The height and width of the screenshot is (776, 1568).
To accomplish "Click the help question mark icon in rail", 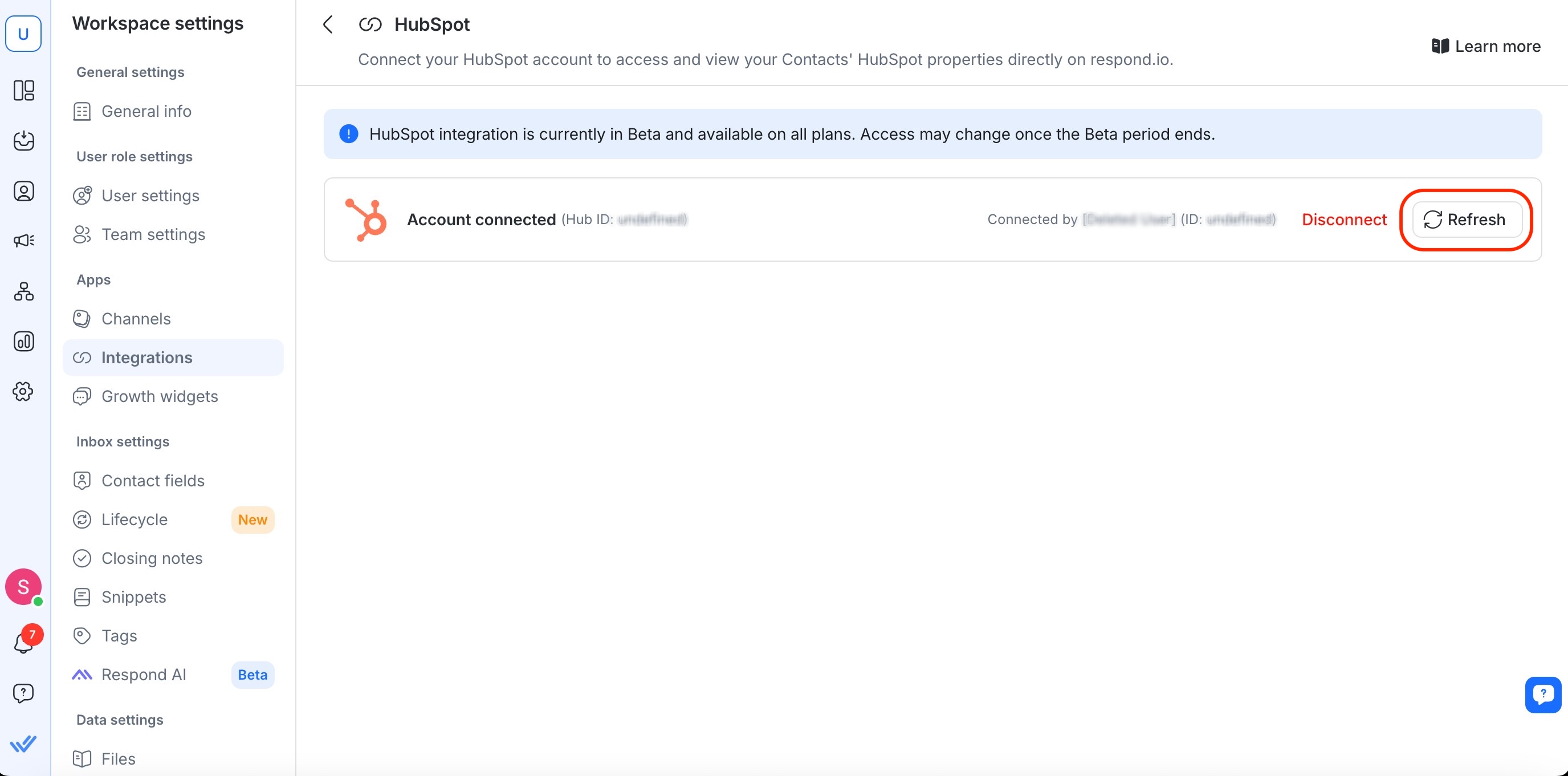I will point(24,693).
